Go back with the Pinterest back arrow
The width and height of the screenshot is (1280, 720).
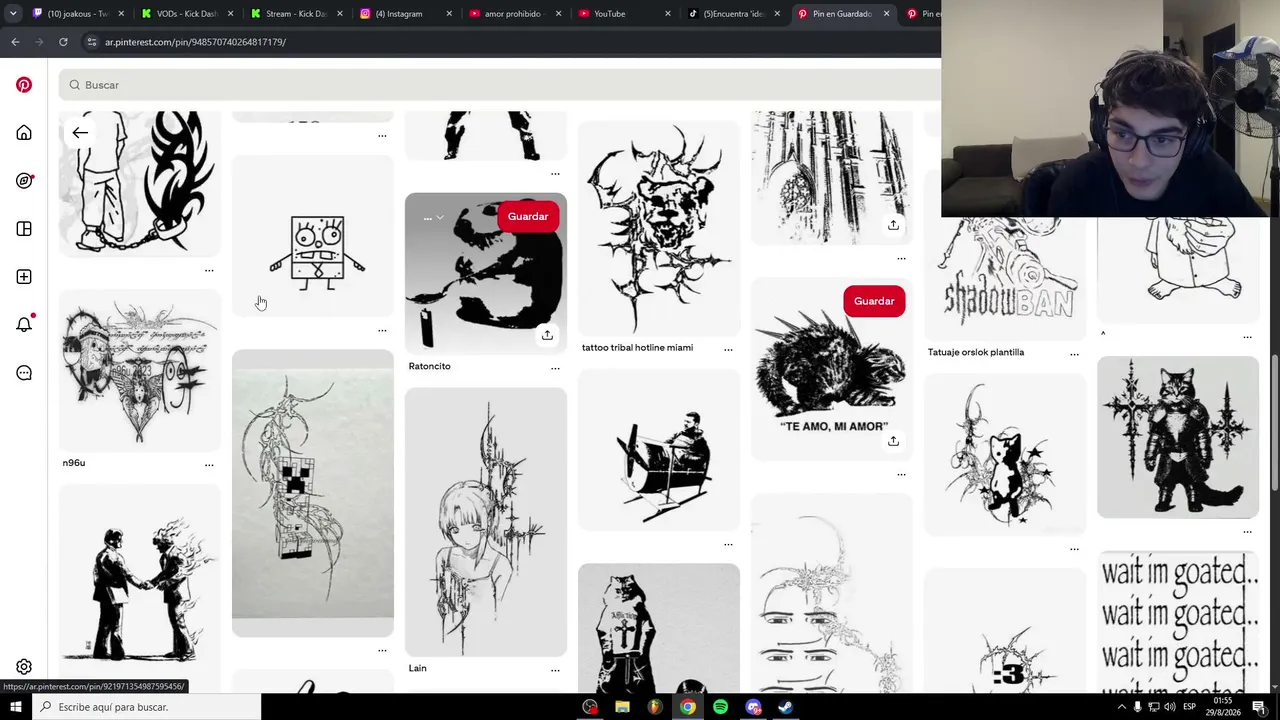pyautogui.click(x=80, y=133)
